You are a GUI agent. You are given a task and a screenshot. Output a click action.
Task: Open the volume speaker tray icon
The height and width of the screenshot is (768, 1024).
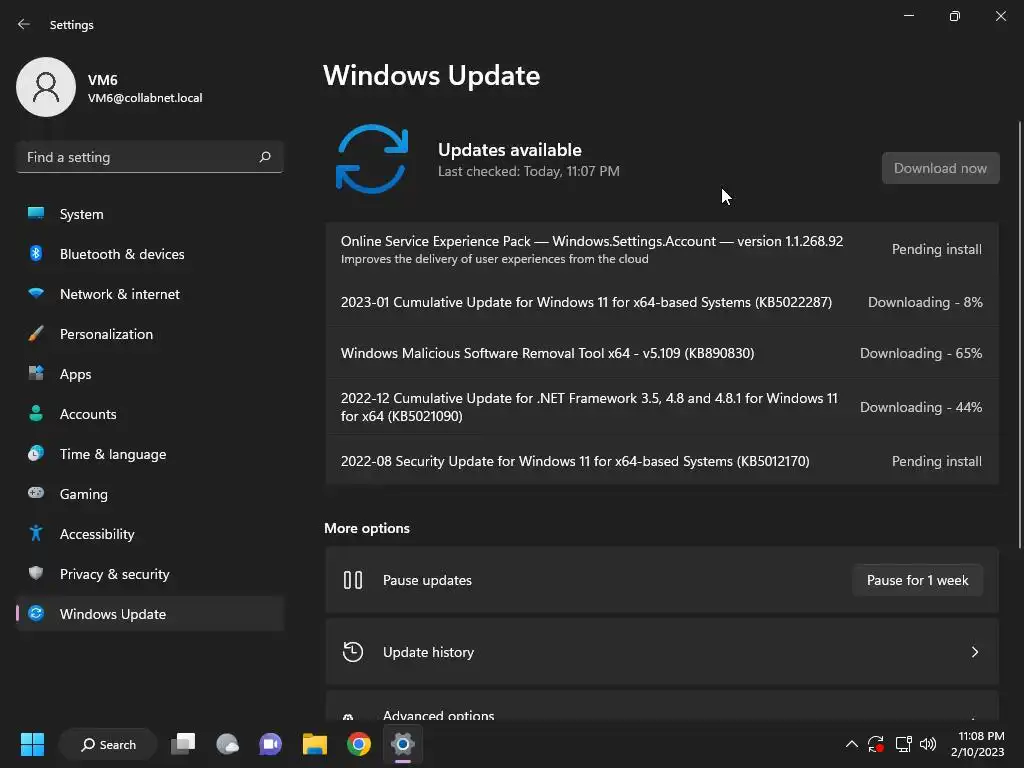pos(927,744)
